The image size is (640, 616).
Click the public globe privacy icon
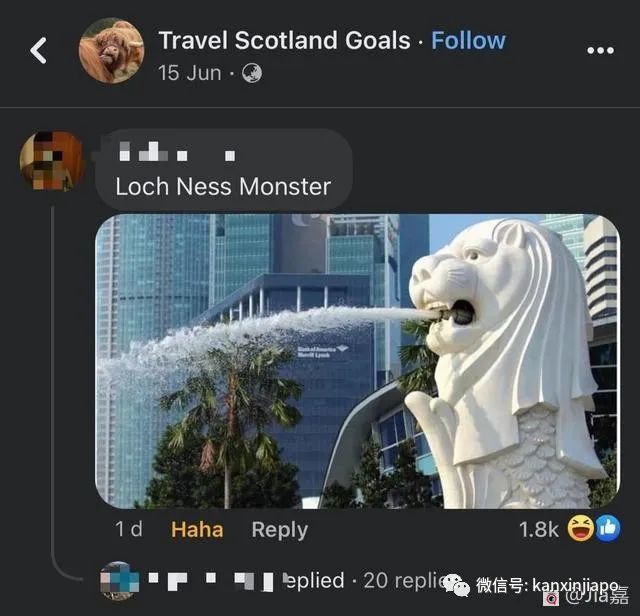(x=252, y=73)
